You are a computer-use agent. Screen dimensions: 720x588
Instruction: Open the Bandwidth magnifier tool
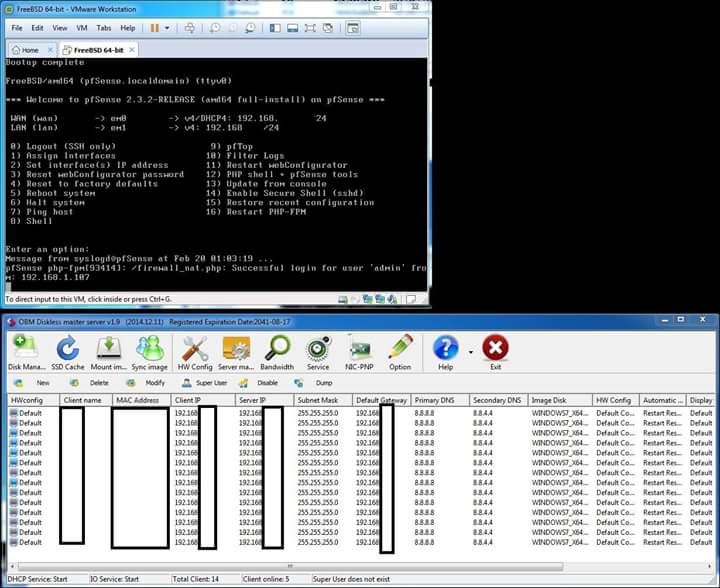(277, 353)
